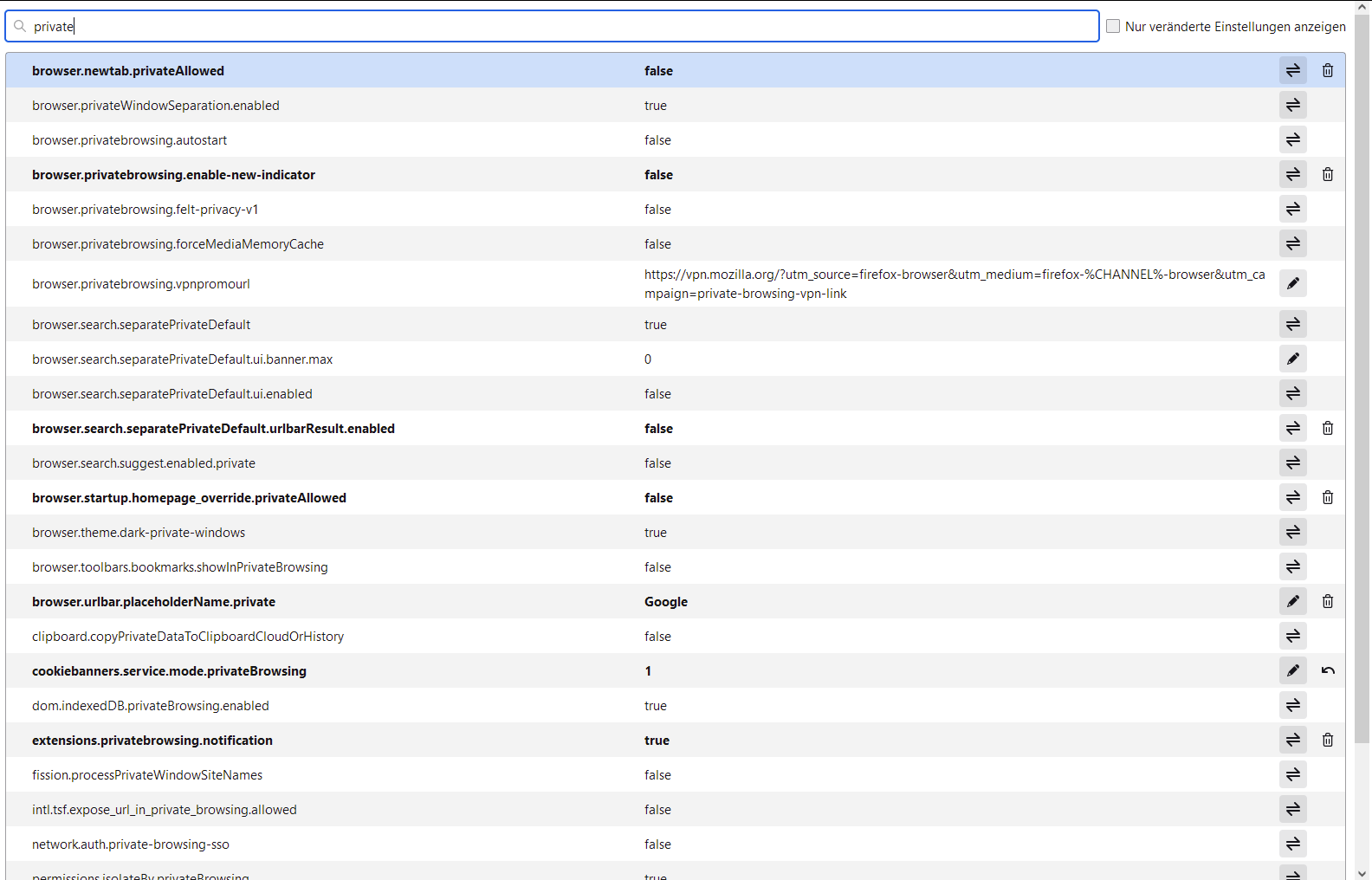Viewport: 1372px width, 880px height.
Task: Remove browser.startup.homepage_override.privateAllowed via trash icon
Action: pos(1327,497)
